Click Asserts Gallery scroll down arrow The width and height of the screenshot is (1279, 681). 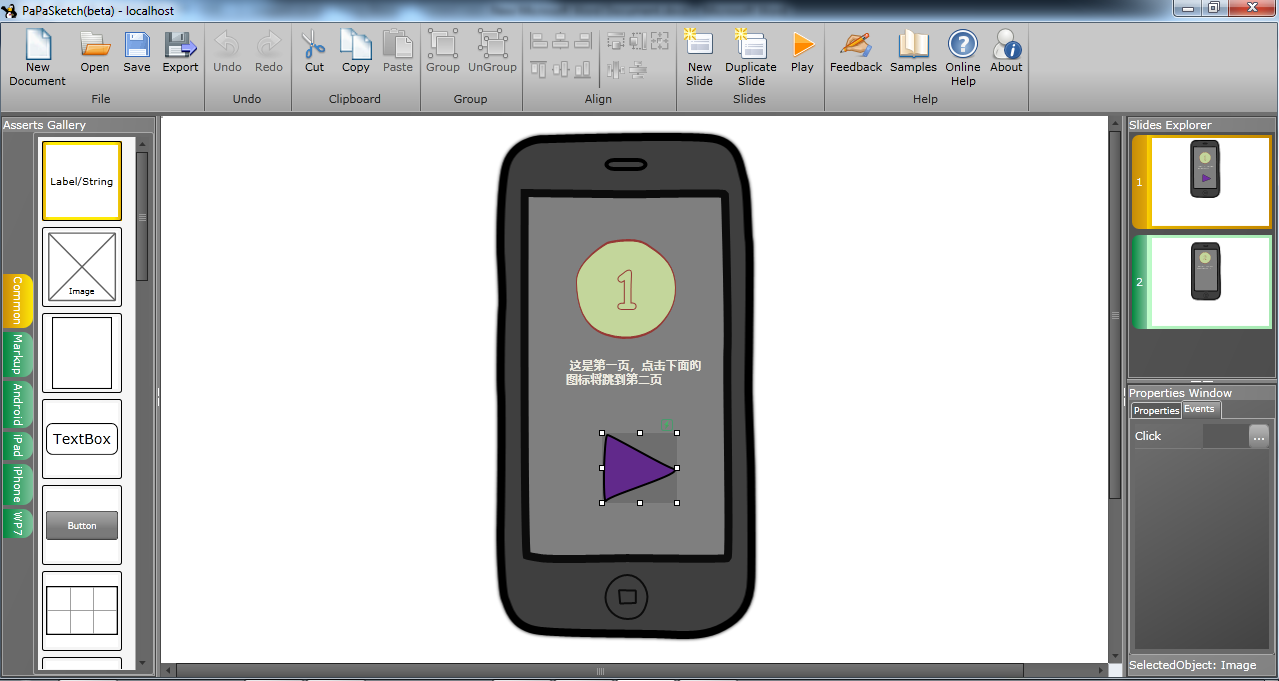(x=142, y=662)
